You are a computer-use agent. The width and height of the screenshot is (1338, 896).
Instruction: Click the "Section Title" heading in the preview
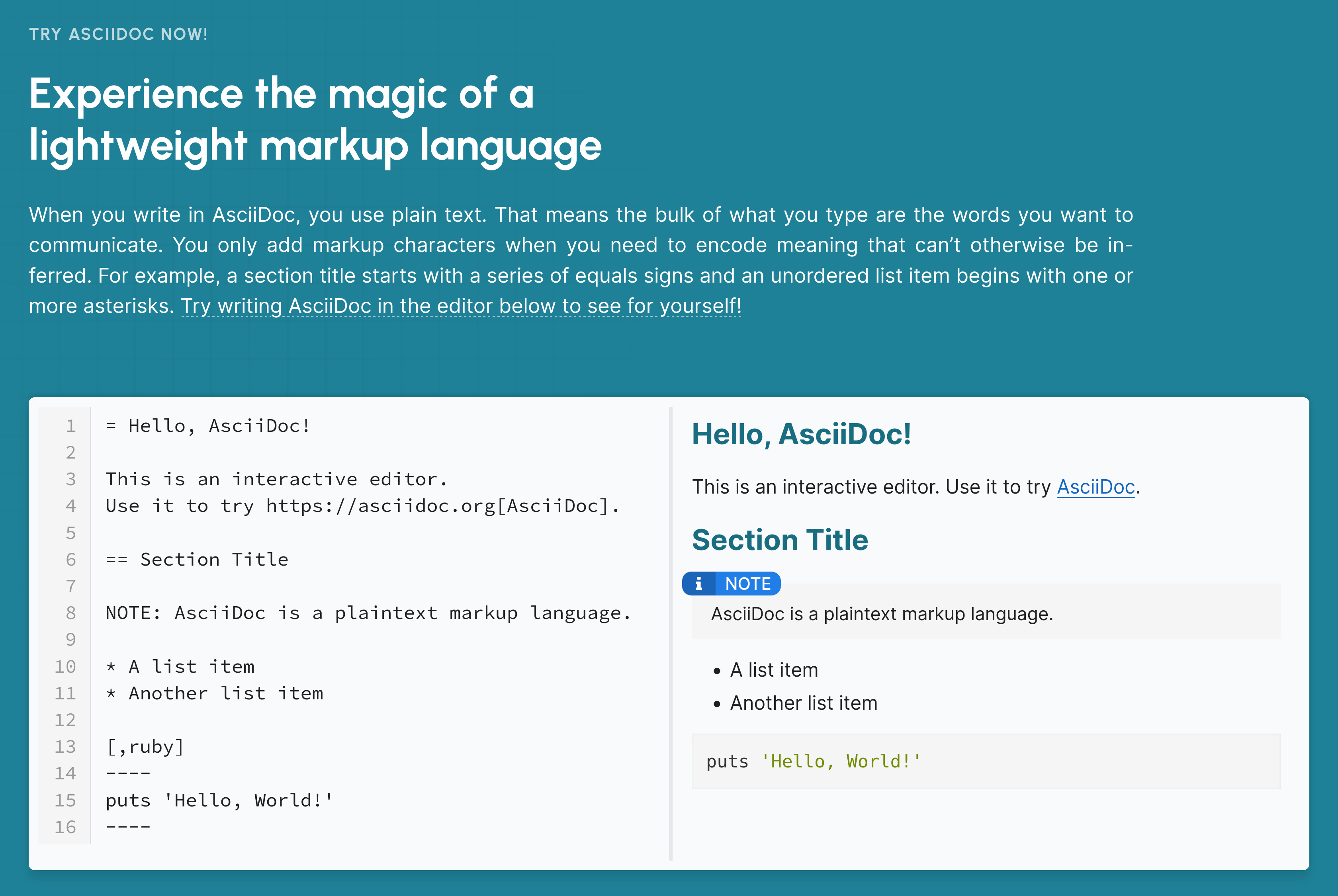780,539
